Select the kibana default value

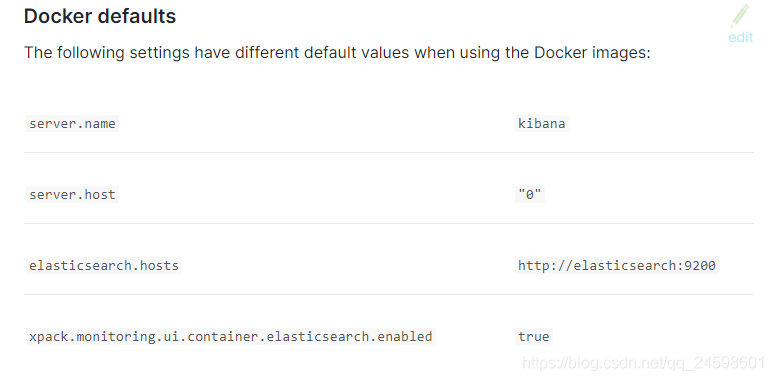[x=541, y=123]
